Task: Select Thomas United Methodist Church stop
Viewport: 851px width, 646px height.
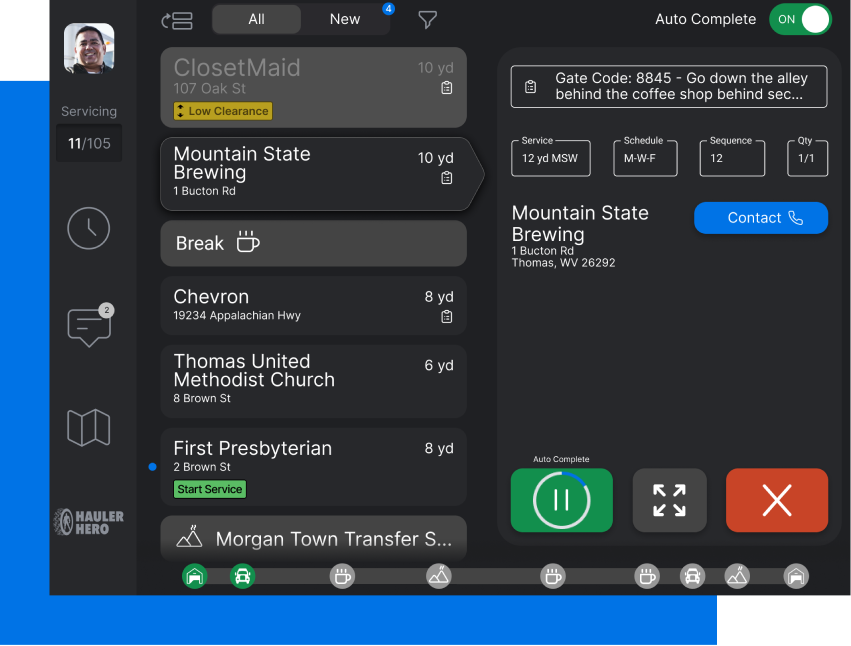Action: 313,381
